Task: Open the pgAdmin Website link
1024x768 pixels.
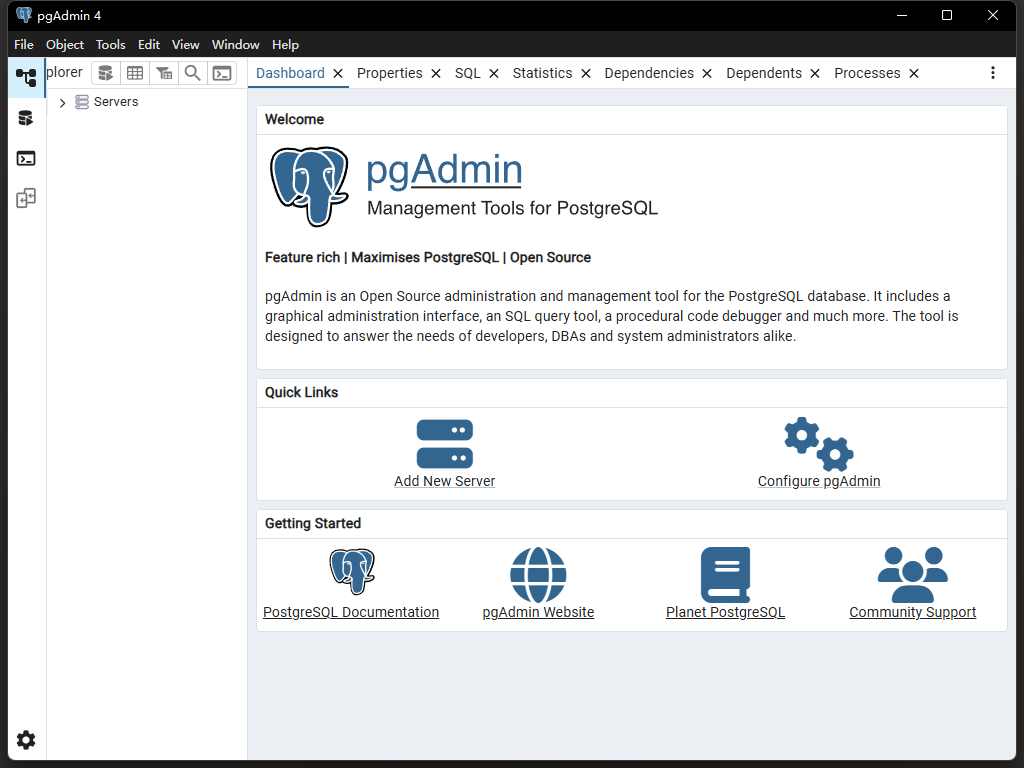Action: [x=538, y=613]
